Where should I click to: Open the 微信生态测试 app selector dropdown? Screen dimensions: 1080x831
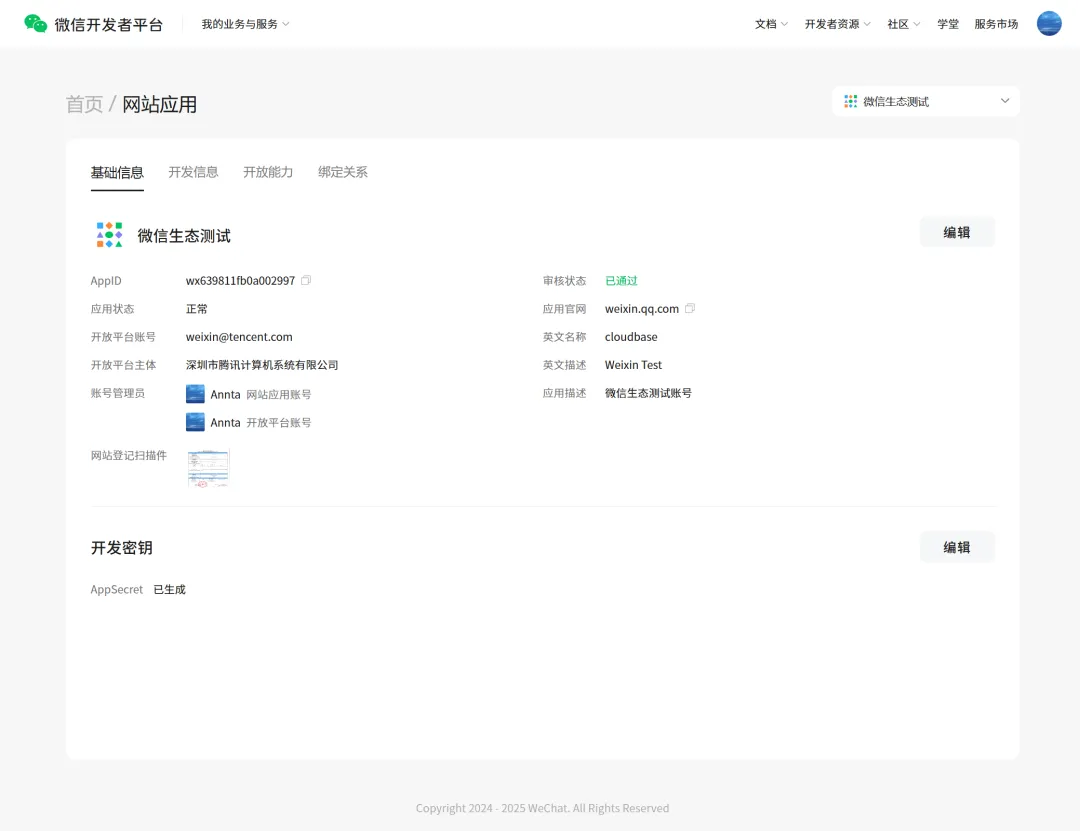click(926, 101)
